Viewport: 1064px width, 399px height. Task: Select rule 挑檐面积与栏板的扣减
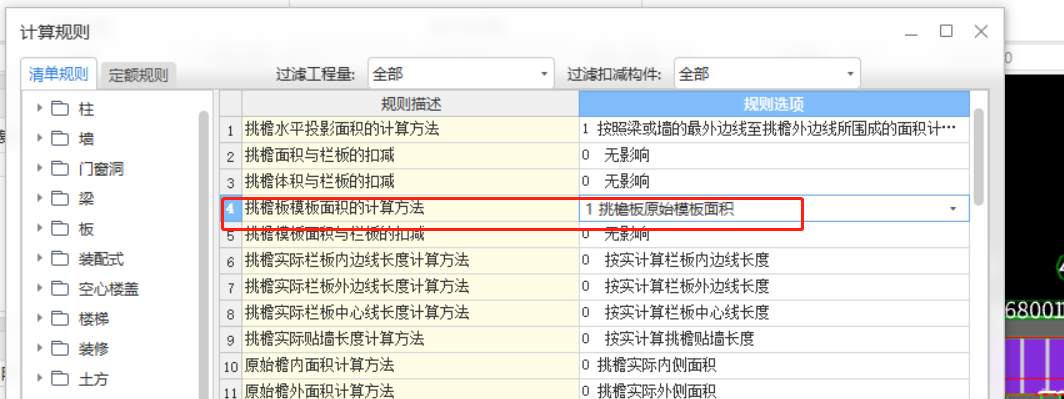[411, 155]
